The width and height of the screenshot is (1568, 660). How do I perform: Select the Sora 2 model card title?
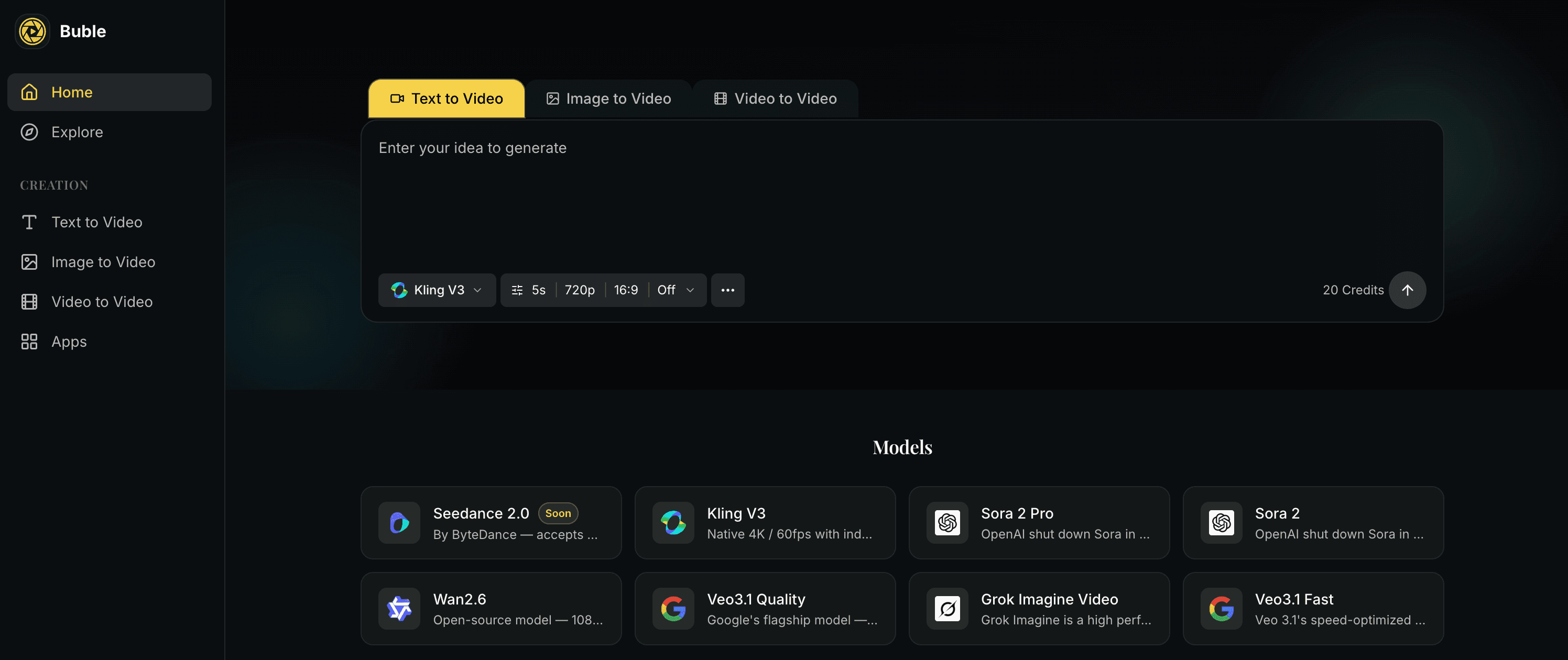[1277, 513]
